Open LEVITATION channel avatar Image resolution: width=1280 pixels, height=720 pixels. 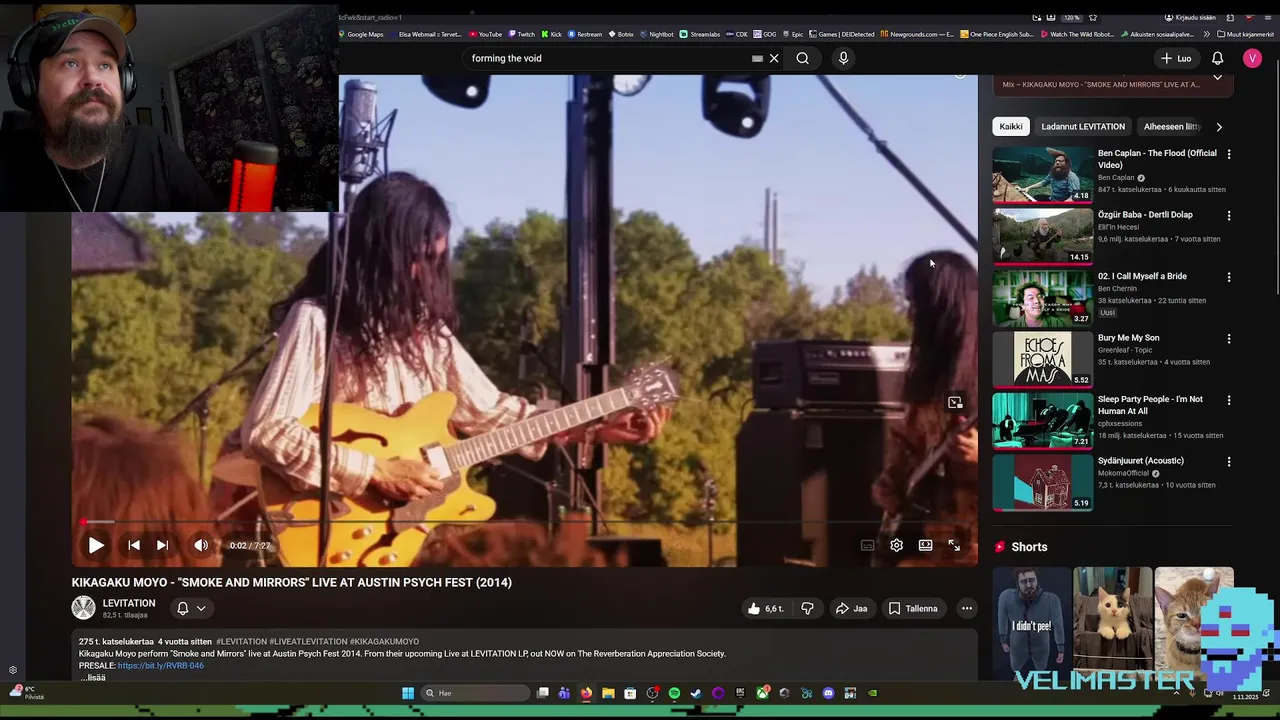tap(83, 607)
